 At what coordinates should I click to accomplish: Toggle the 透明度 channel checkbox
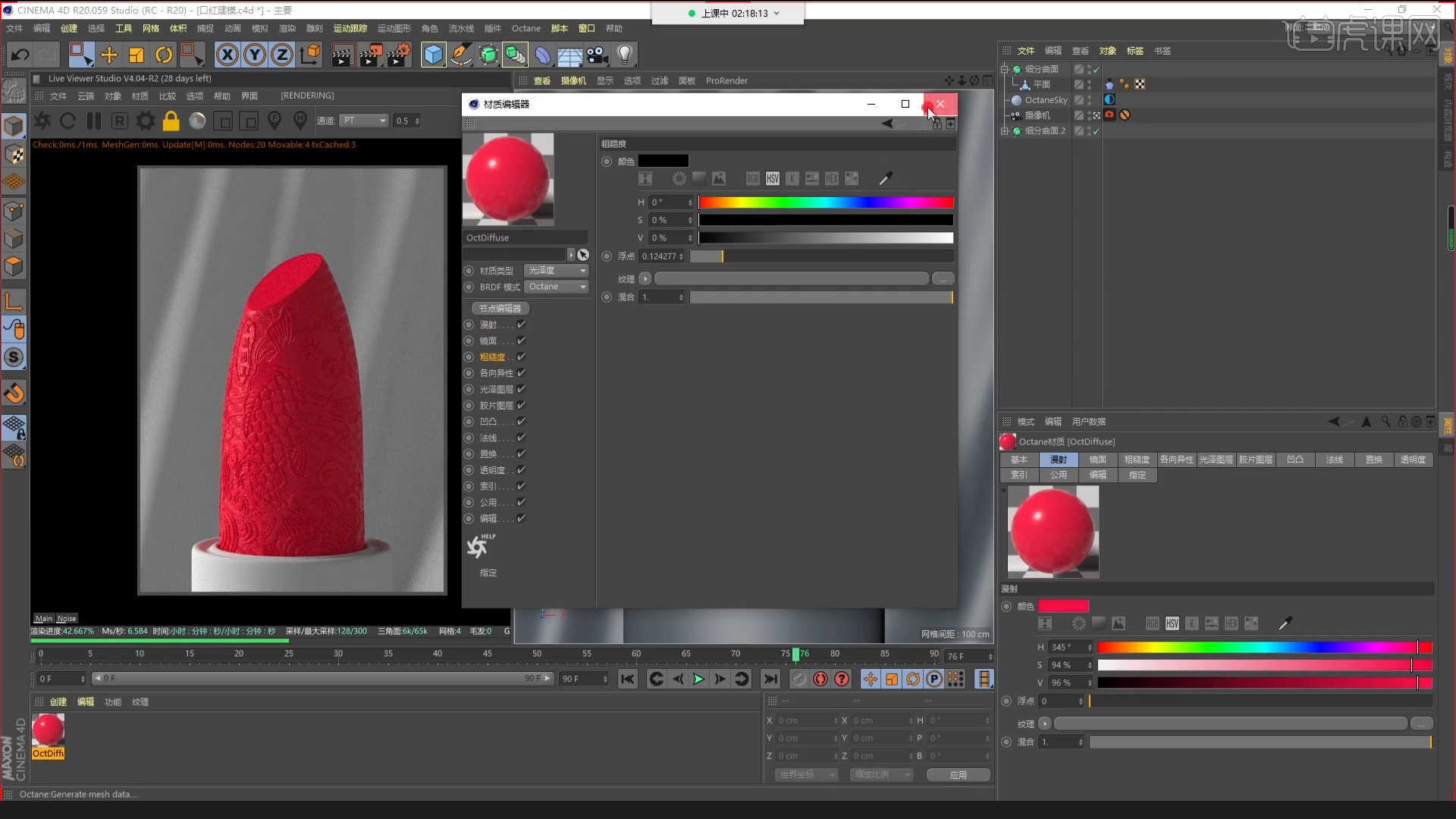click(521, 470)
